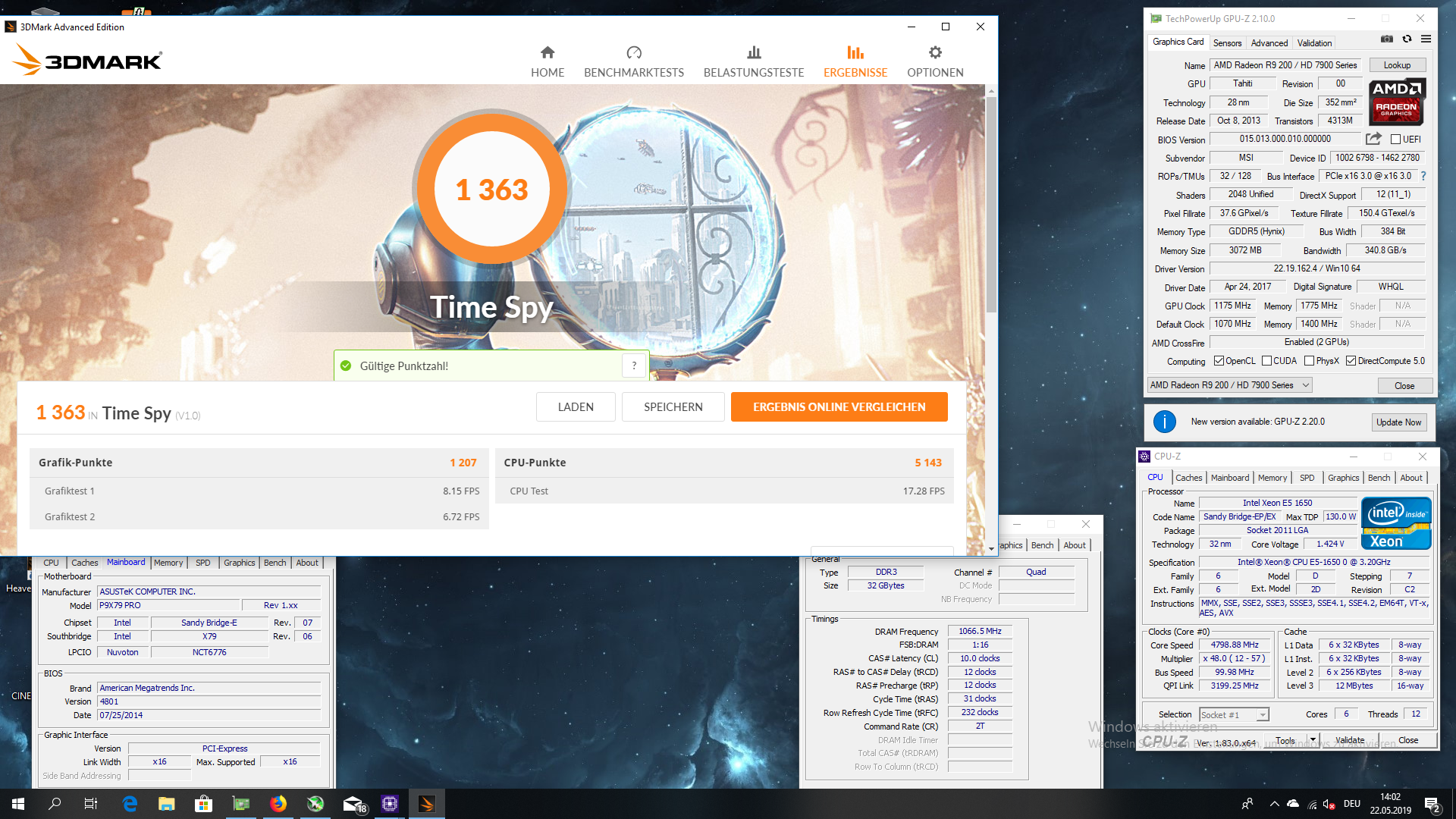
Task: Expand the CPU-Z Tools dropdown arrow
Action: [1313, 739]
